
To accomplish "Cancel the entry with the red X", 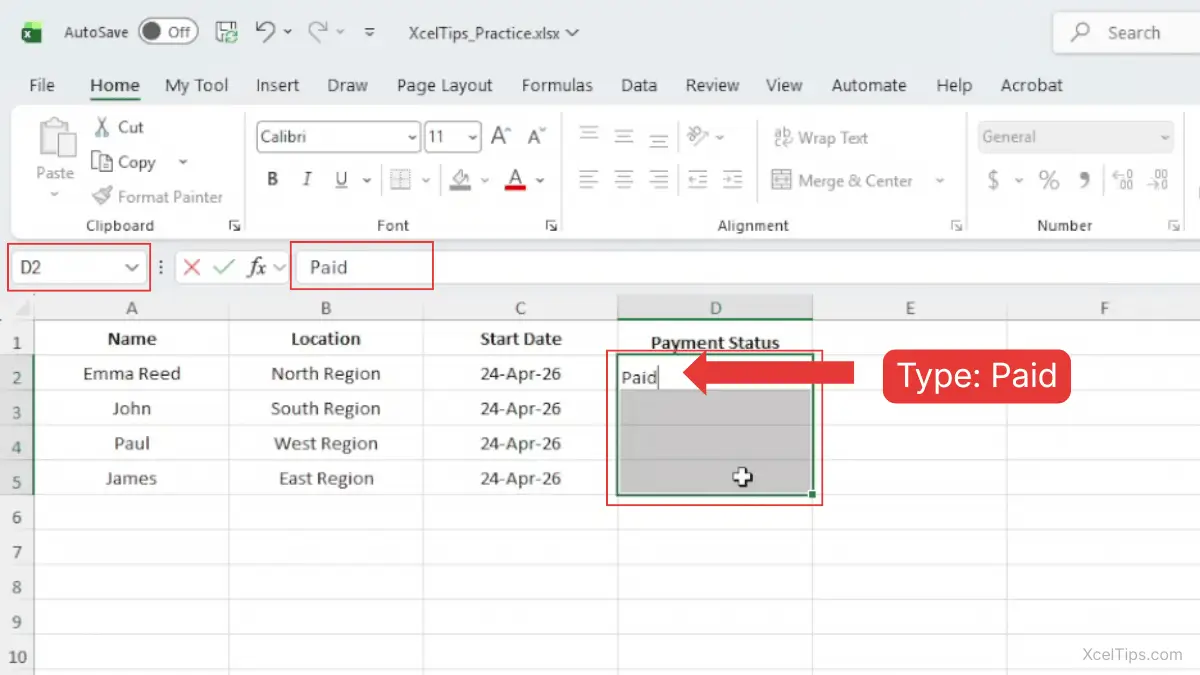I will click(x=192, y=267).
